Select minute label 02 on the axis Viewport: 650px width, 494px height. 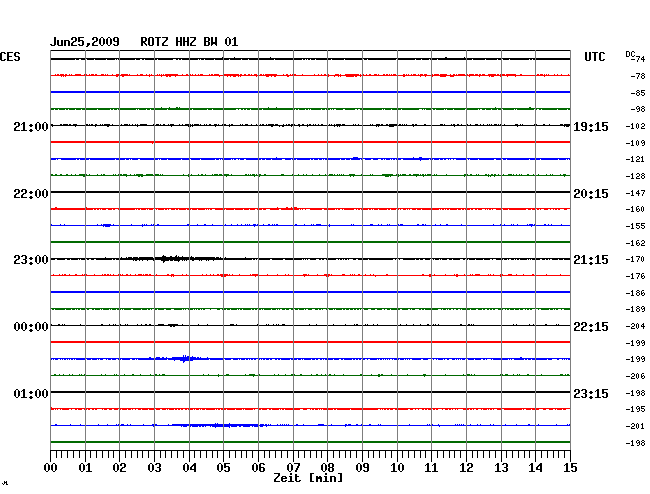click(x=119, y=468)
